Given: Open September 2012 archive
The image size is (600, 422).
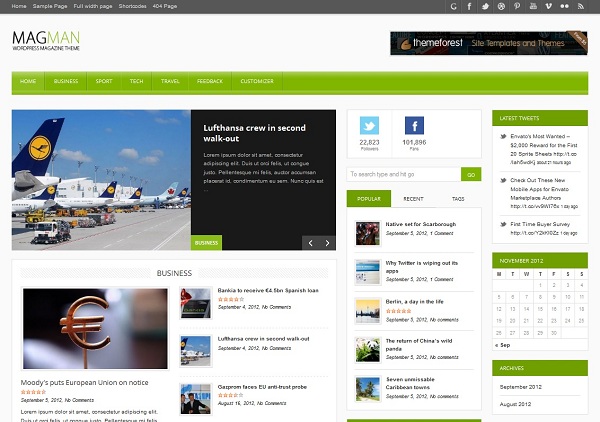Looking at the screenshot, I should pos(520,387).
